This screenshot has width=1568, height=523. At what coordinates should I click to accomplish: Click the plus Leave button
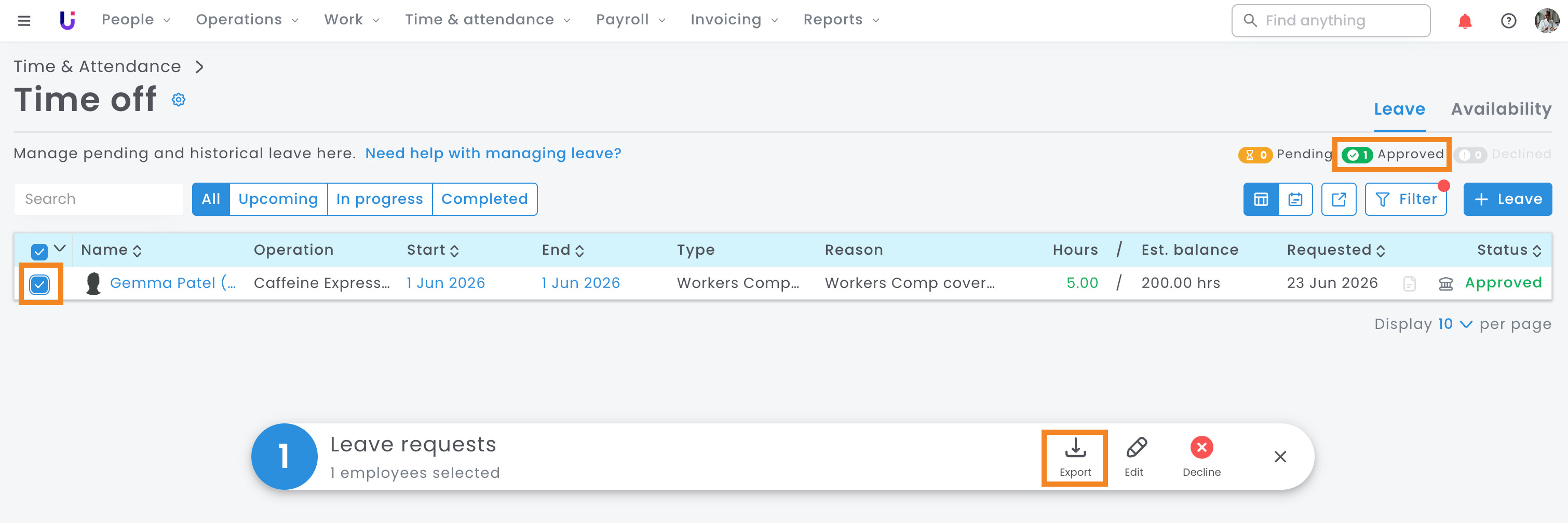(x=1507, y=199)
